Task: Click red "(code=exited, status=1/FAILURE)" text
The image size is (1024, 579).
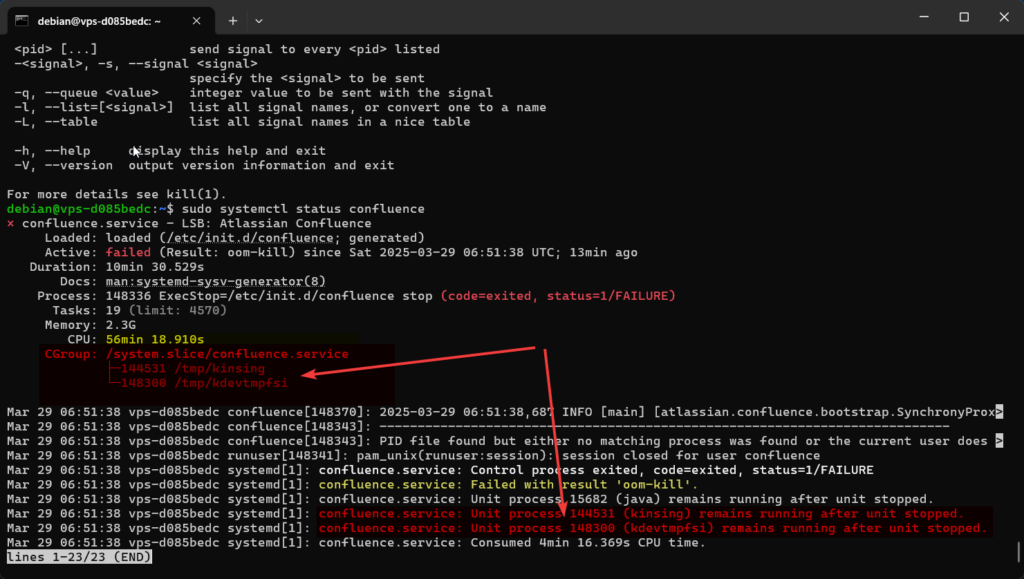Action: point(558,296)
